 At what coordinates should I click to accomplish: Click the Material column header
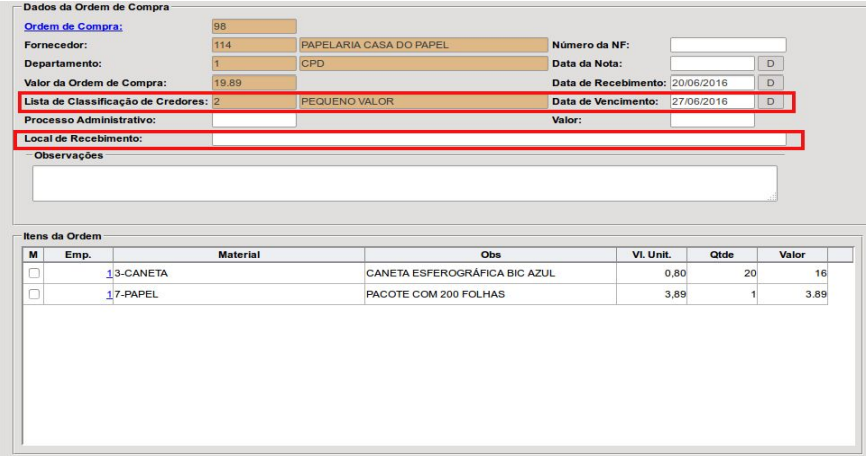coord(238,255)
